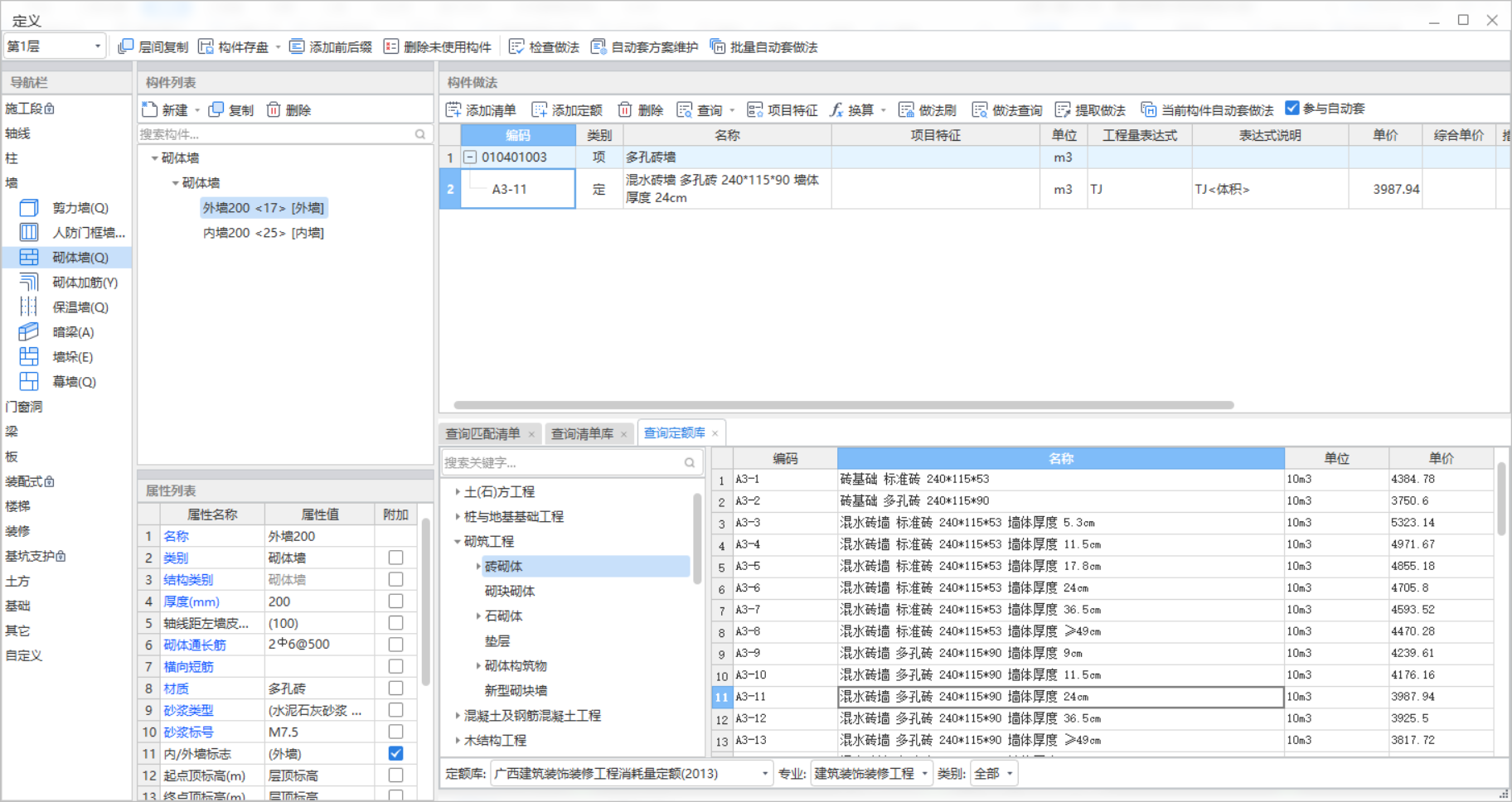Viewport: 1512px width, 802px height.
Task: Click 换算 function icon
Action: (x=837, y=109)
